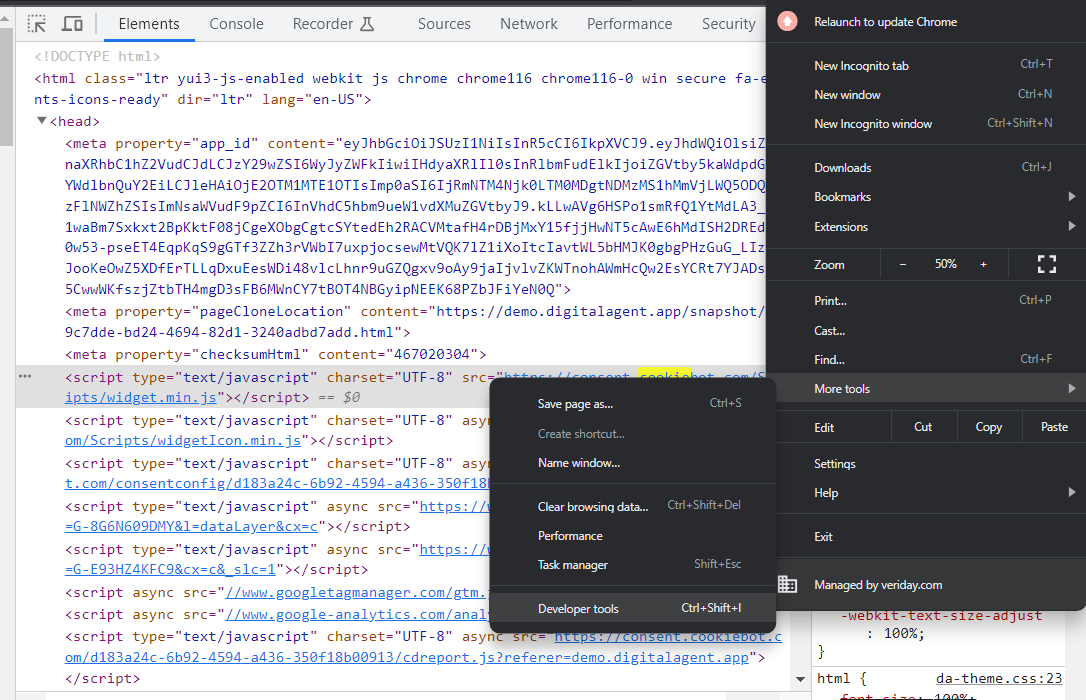The image size is (1086, 700).
Task: Open the Help menu entry
Action: (925, 493)
